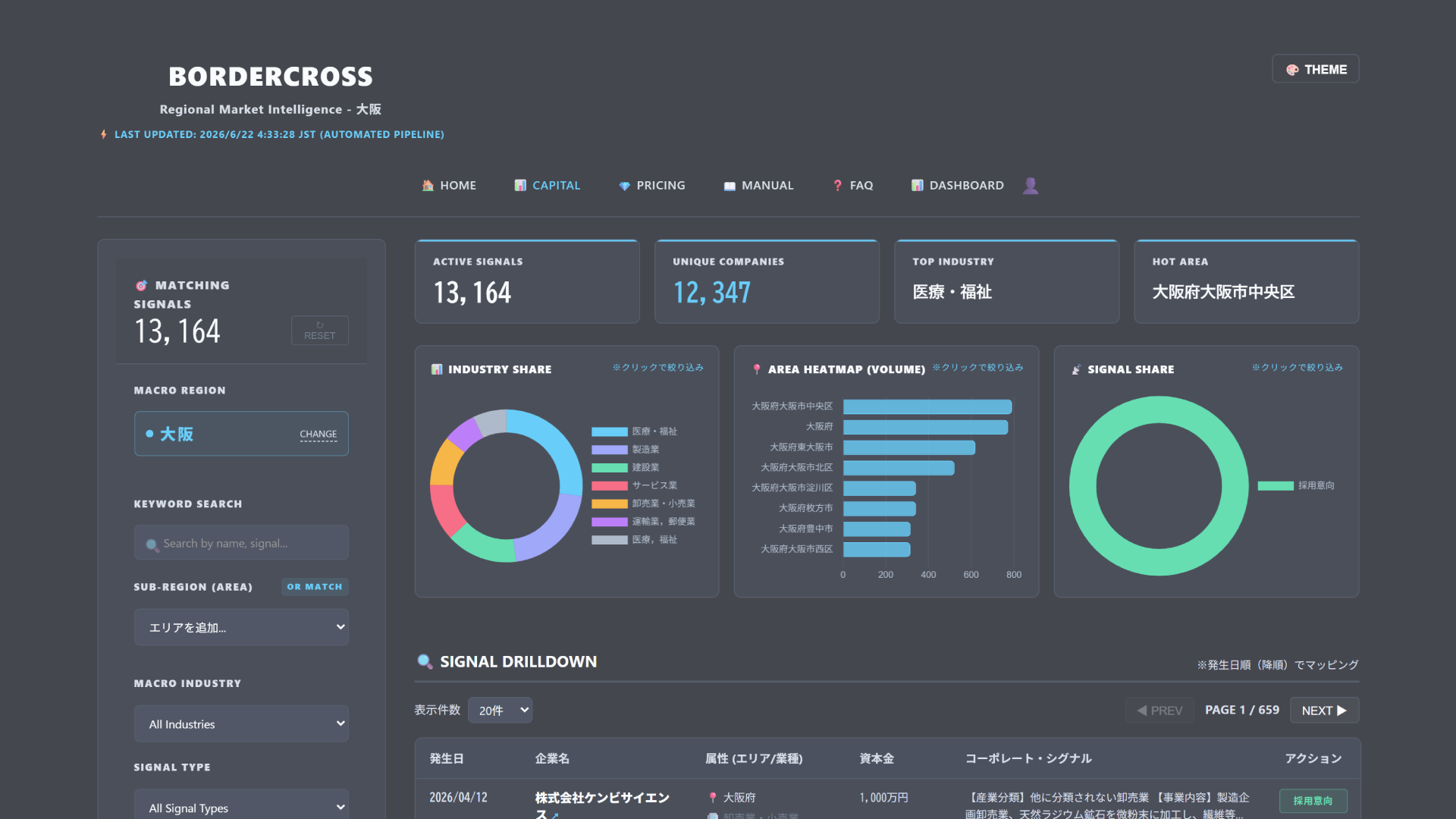Click the 大阪府東大阪市 heatmap bar
This screenshot has width=1456, height=819.
[x=909, y=447]
